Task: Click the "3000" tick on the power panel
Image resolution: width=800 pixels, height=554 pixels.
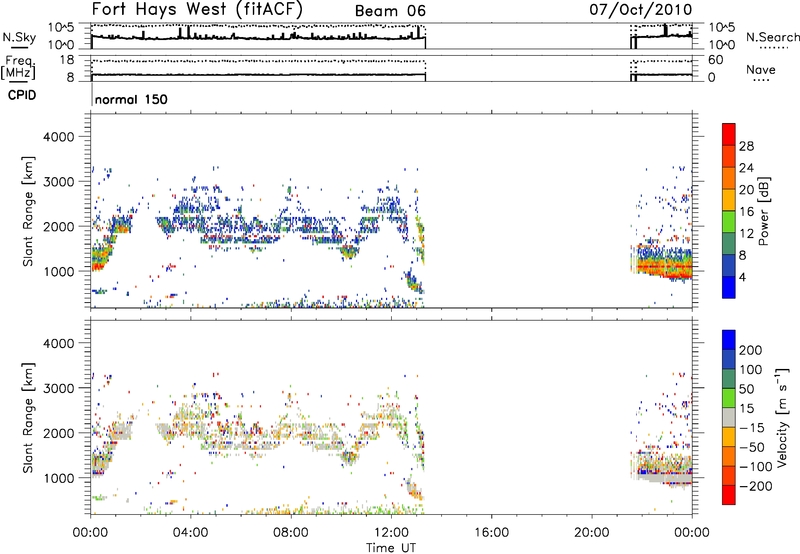Action: [59, 182]
